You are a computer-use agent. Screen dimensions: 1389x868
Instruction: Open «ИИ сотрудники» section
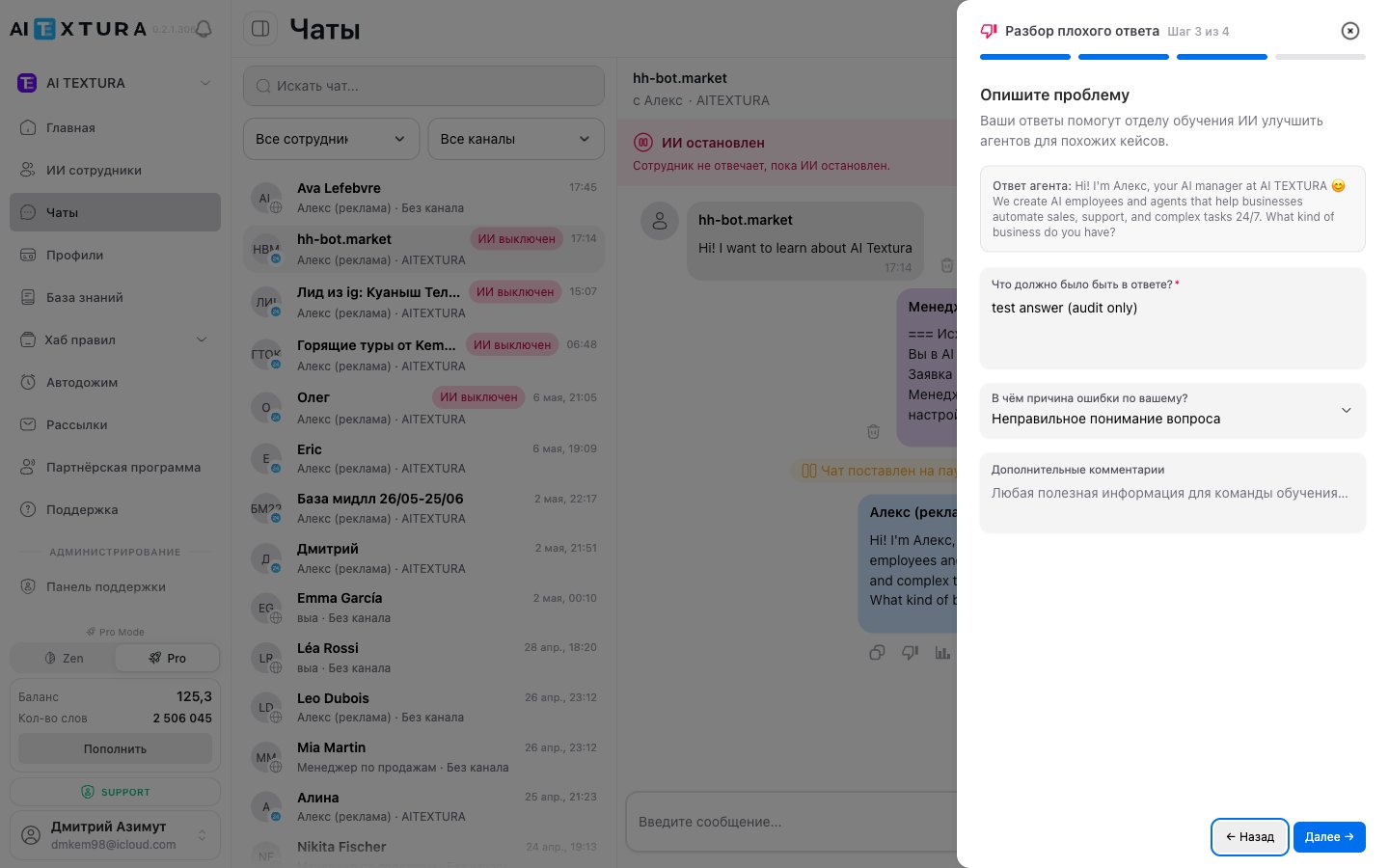116,170
